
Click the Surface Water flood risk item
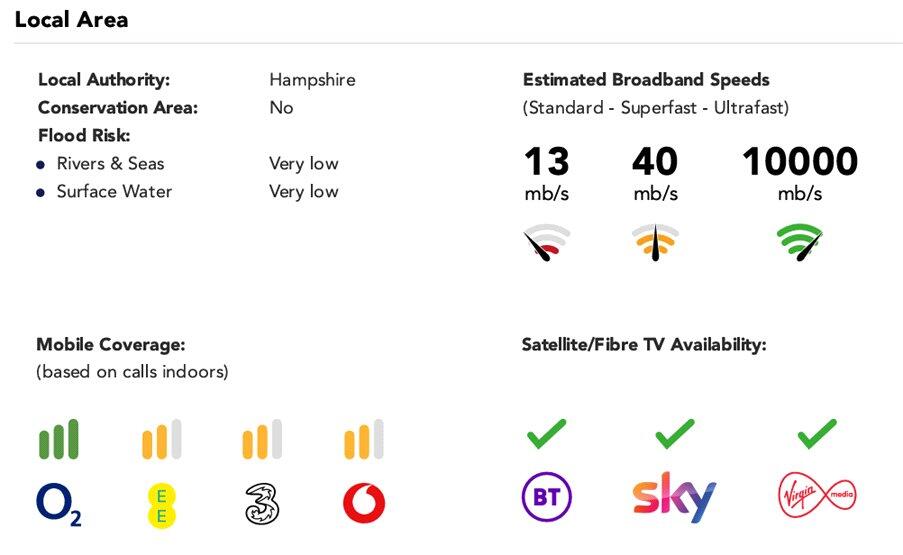pyautogui.click(x=114, y=192)
